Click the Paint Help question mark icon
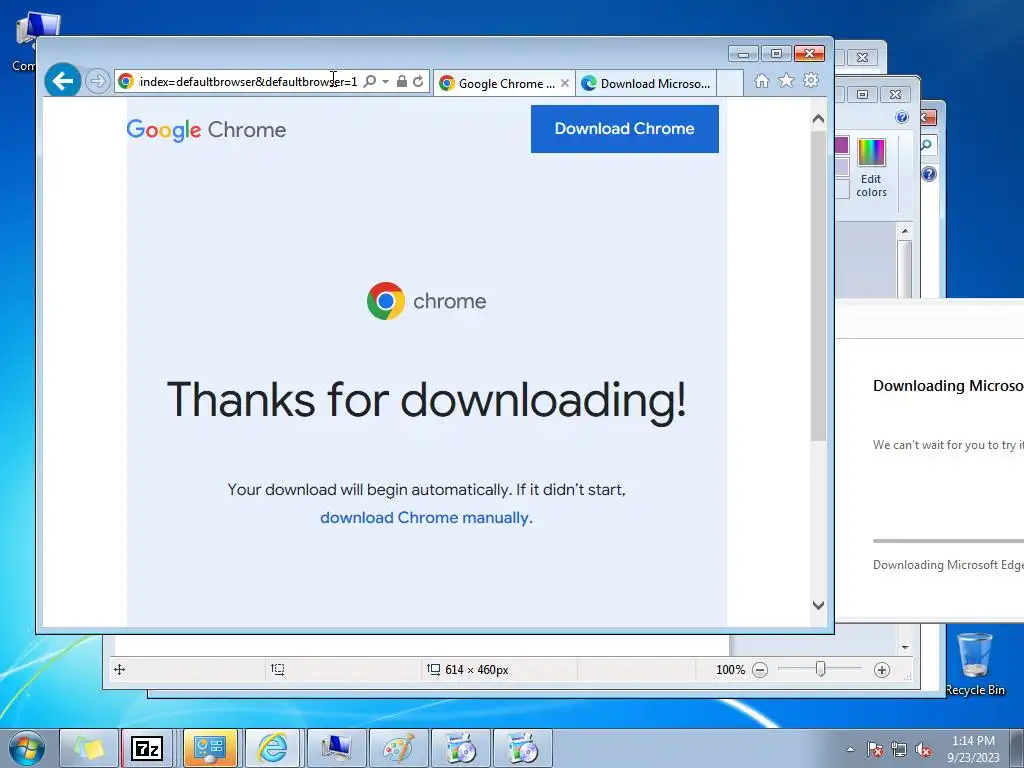The height and width of the screenshot is (768, 1024). pos(902,117)
